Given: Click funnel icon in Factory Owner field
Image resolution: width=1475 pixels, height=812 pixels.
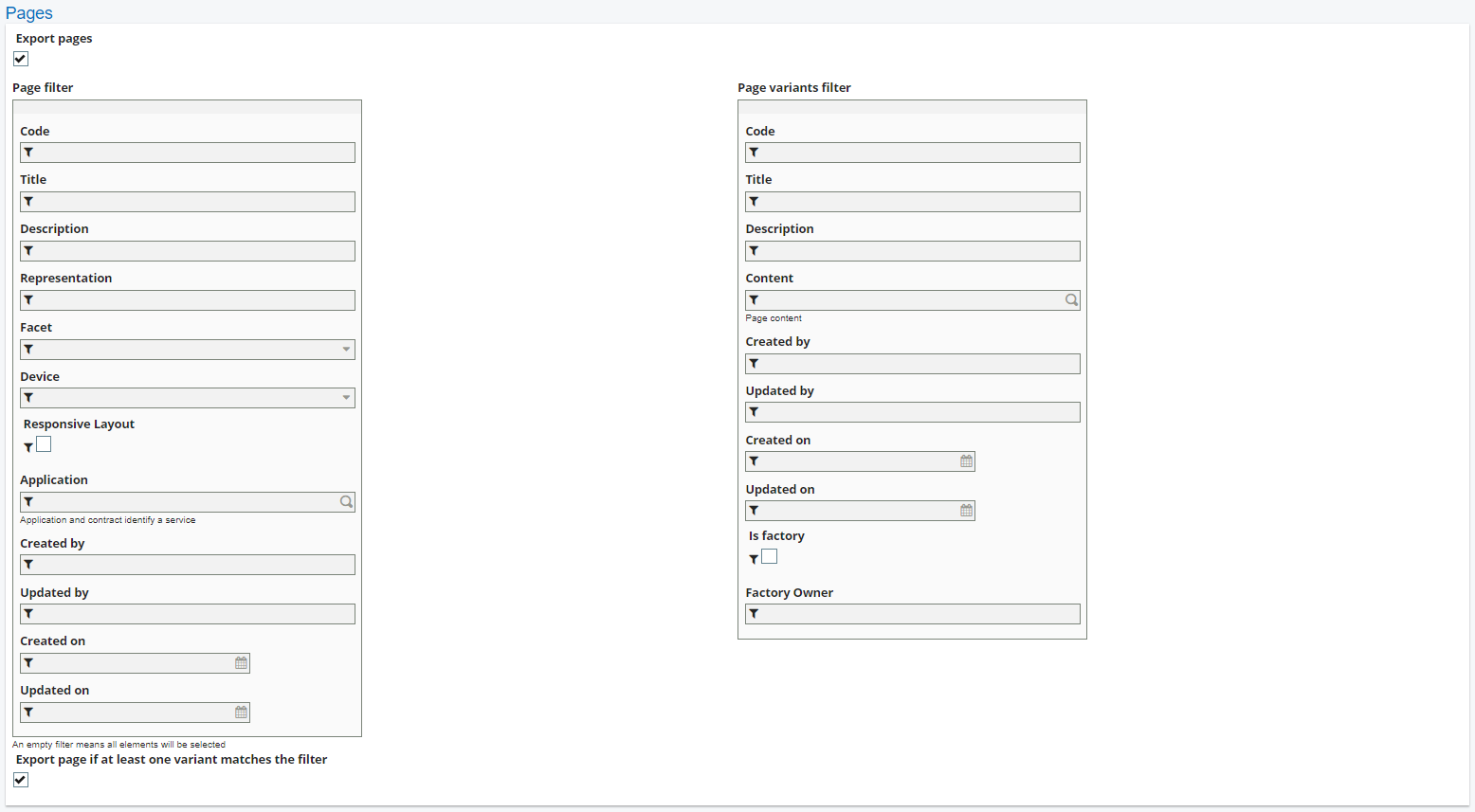Looking at the screenshot, I should click(754, 614).
